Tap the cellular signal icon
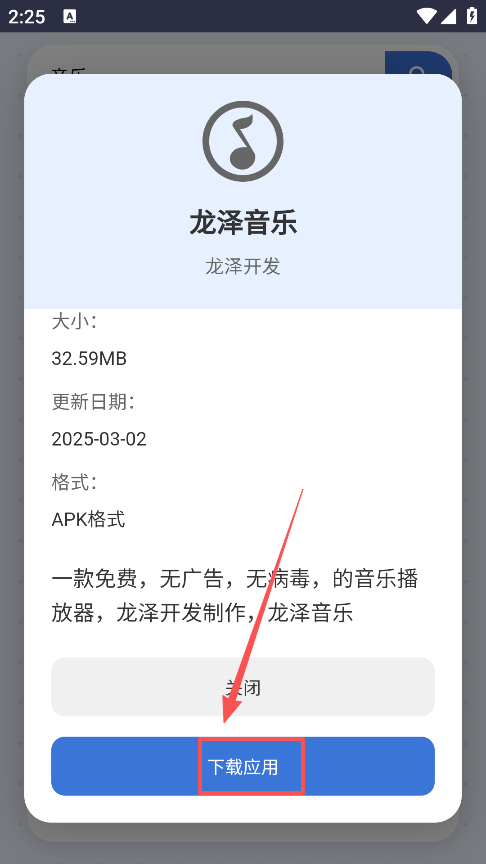 (x=449, y=16)
